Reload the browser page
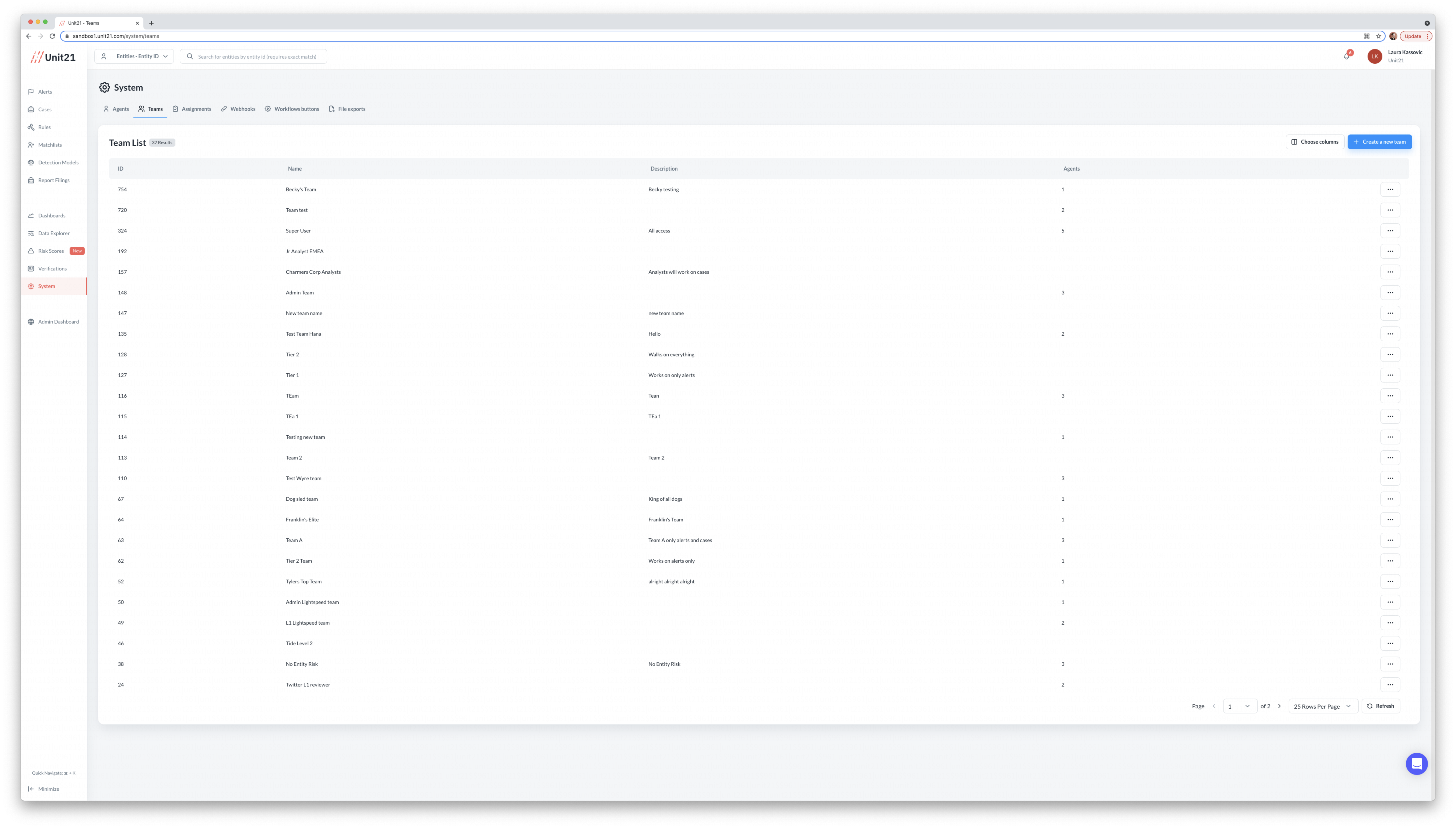Screen dimensions: 1456x828 tap(52, 36)
